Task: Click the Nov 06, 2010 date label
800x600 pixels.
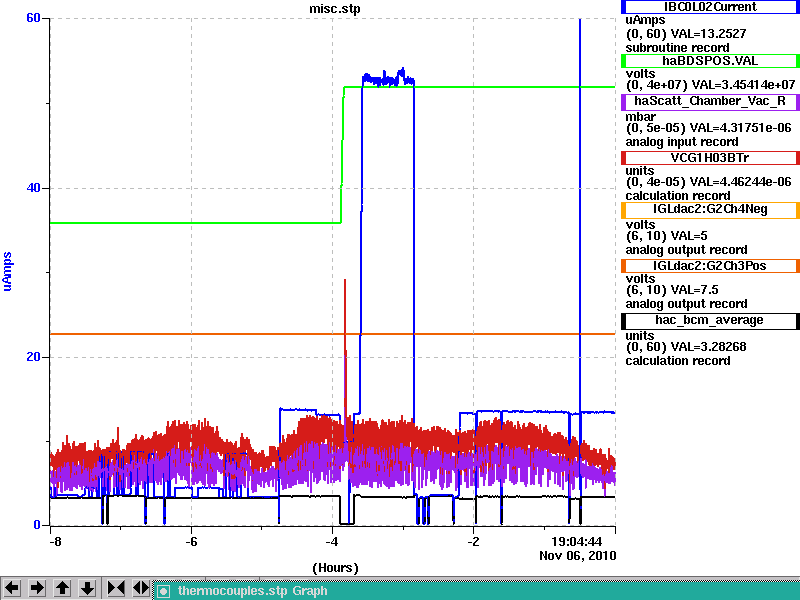Action: 578,556
